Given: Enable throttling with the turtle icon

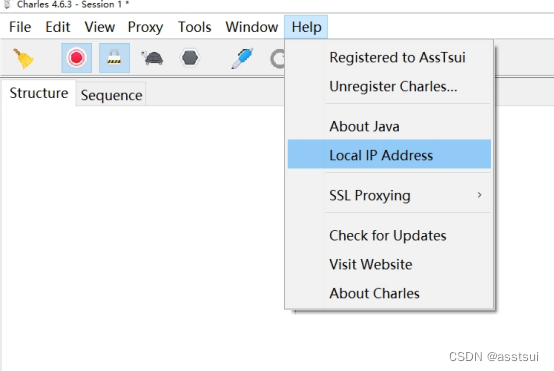Looking at the screenshot, I should coord(152,58).
